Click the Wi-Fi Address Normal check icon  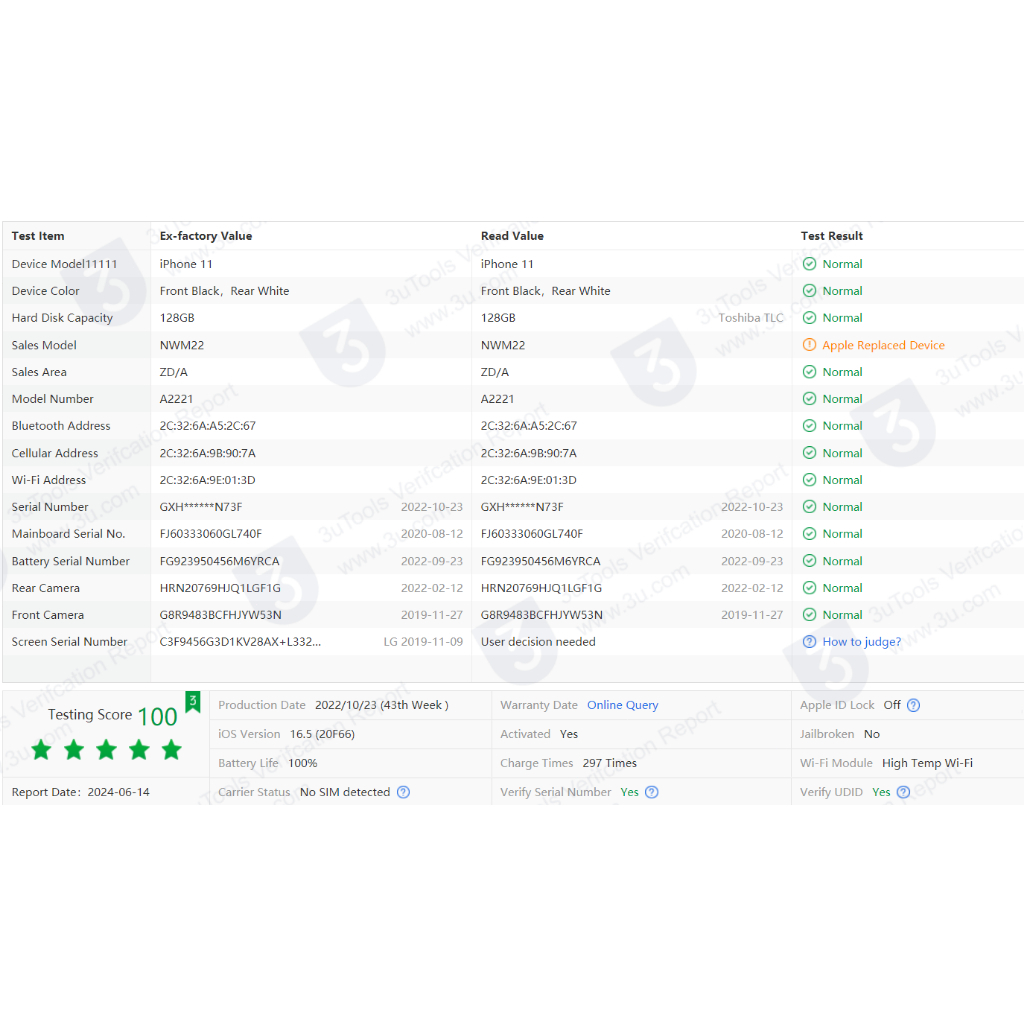tap(809, 480)
